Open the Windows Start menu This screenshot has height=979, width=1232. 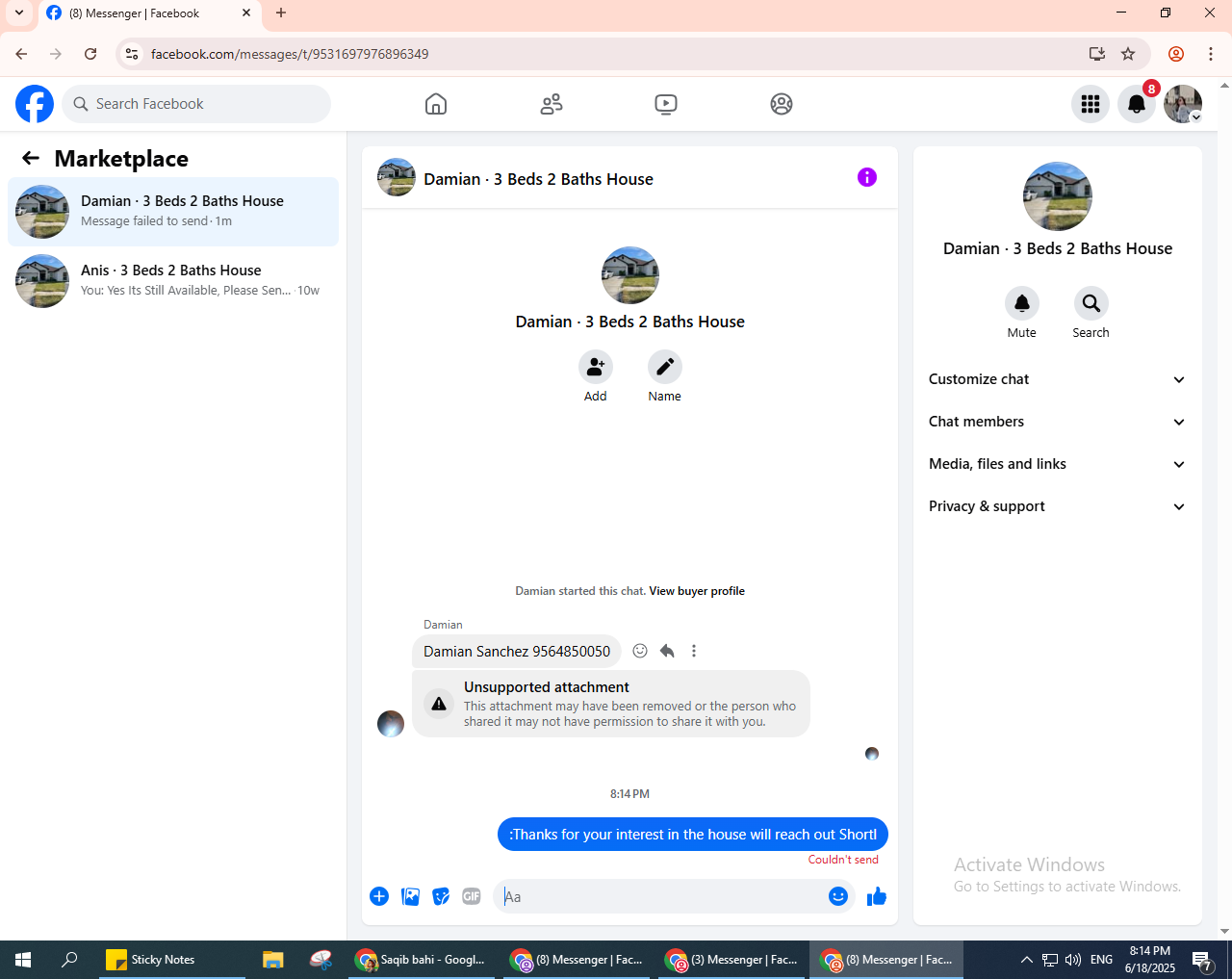[x=23, y=960]
